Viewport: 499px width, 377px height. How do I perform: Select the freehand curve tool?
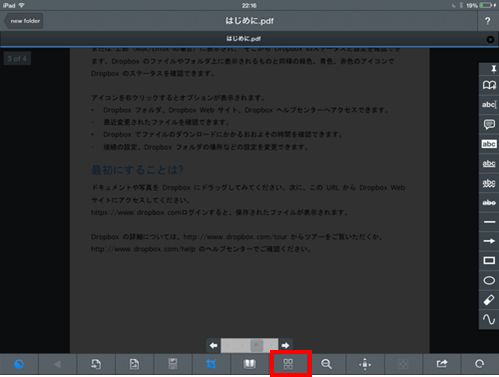click(x=489, y=319)
